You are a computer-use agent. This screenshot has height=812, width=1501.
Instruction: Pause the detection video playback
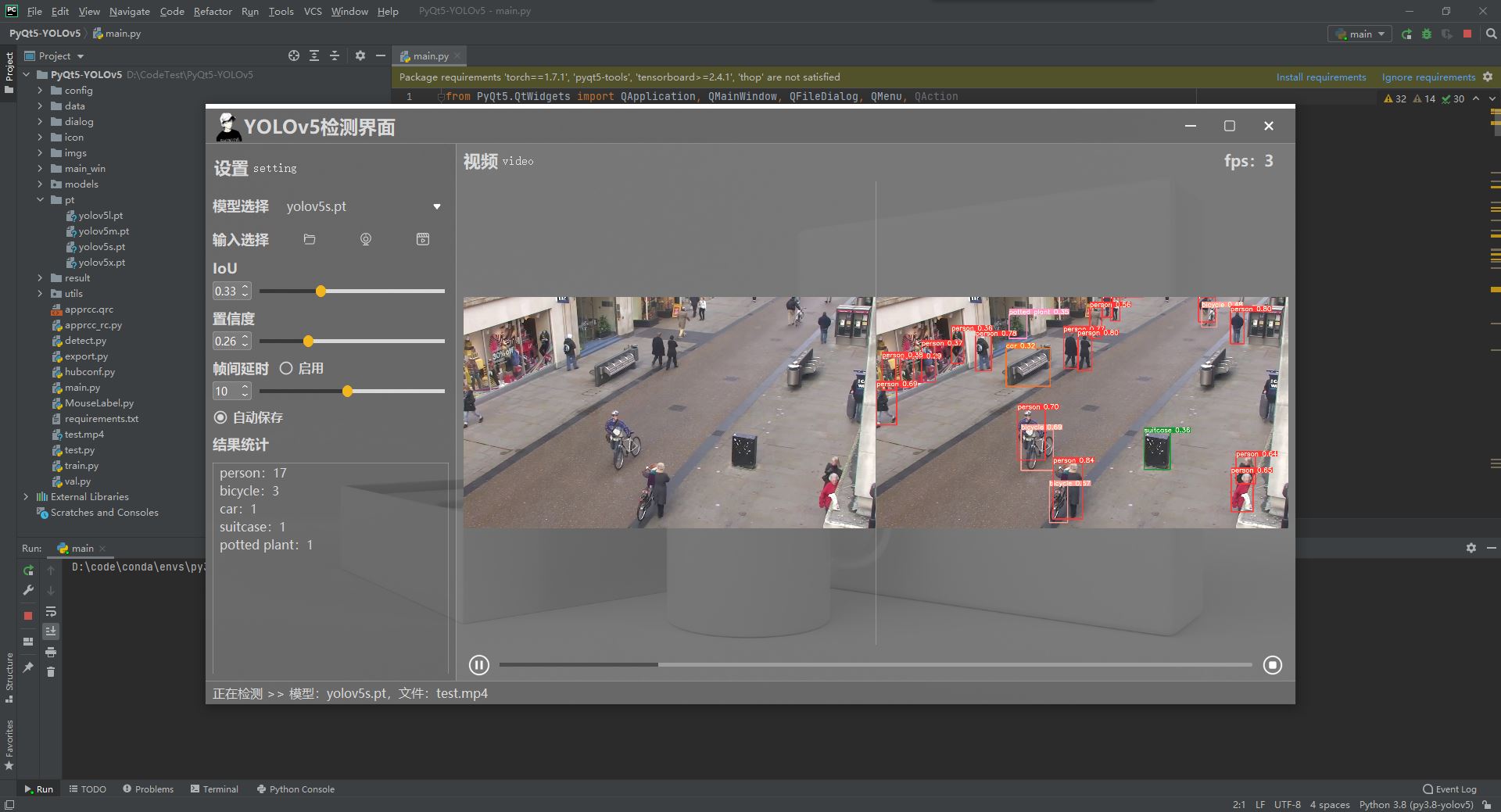coord(479,665)
